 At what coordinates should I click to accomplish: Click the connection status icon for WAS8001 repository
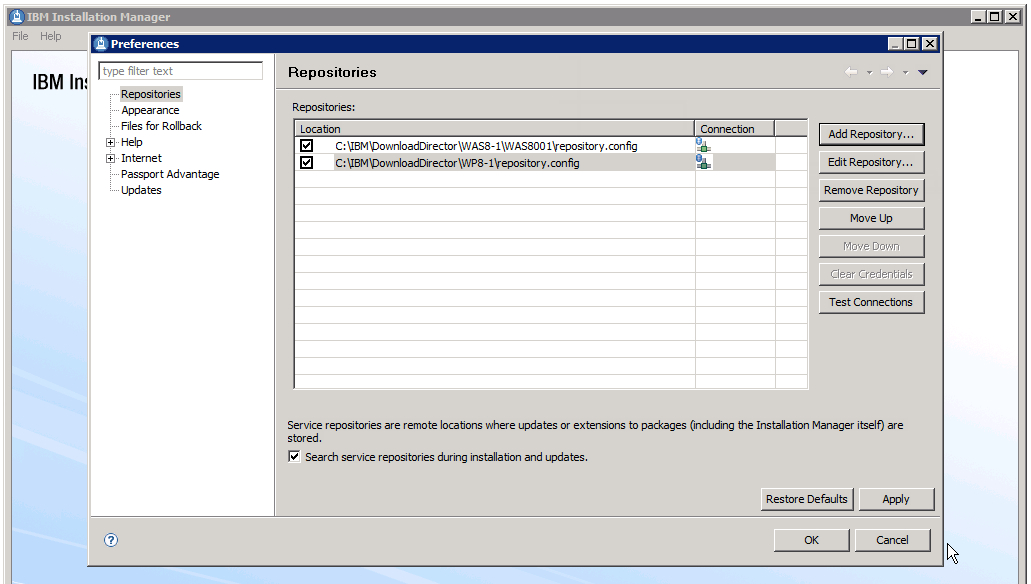click(x=703, y=143)
